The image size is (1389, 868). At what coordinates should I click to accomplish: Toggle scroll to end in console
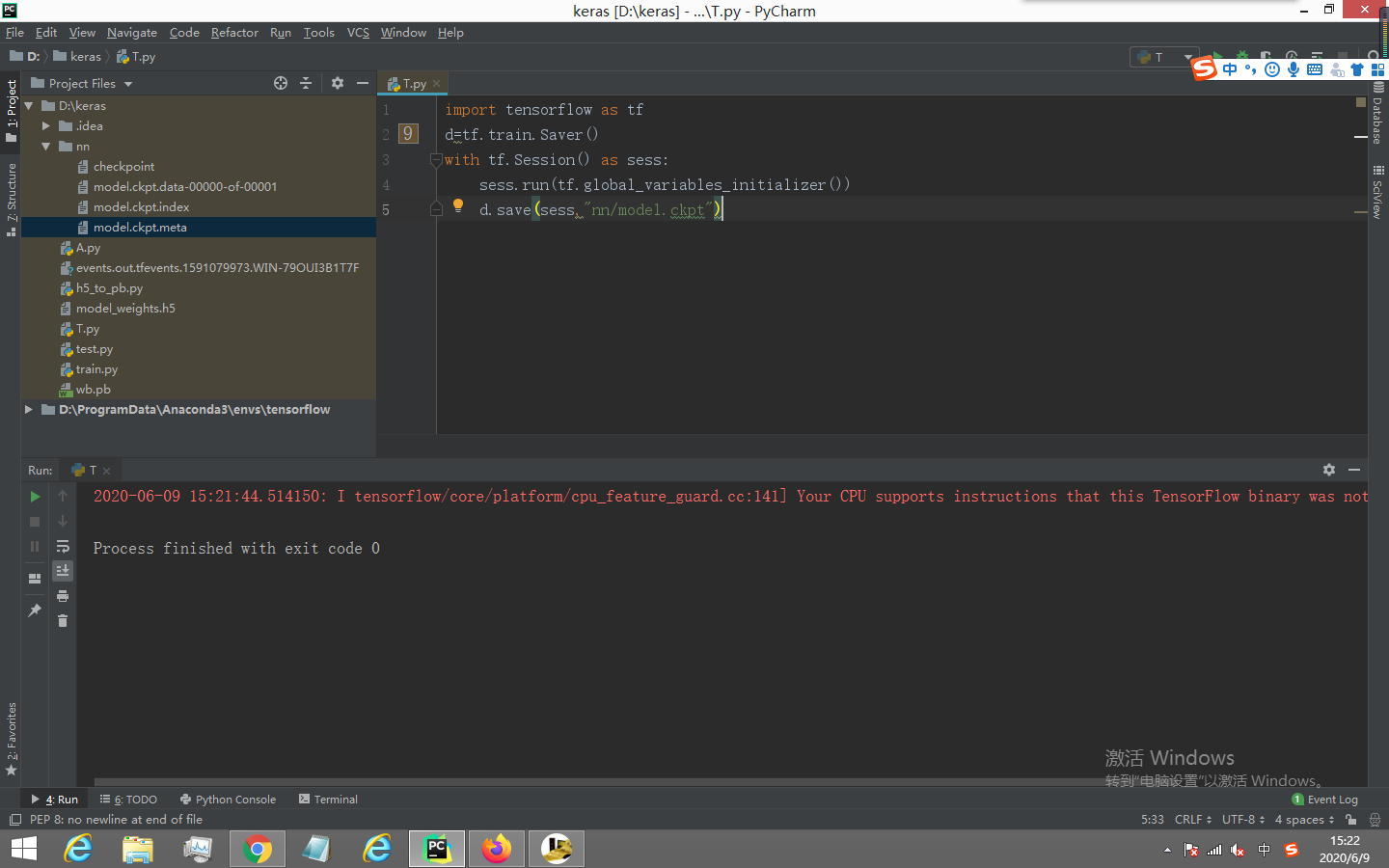[63, 570]
